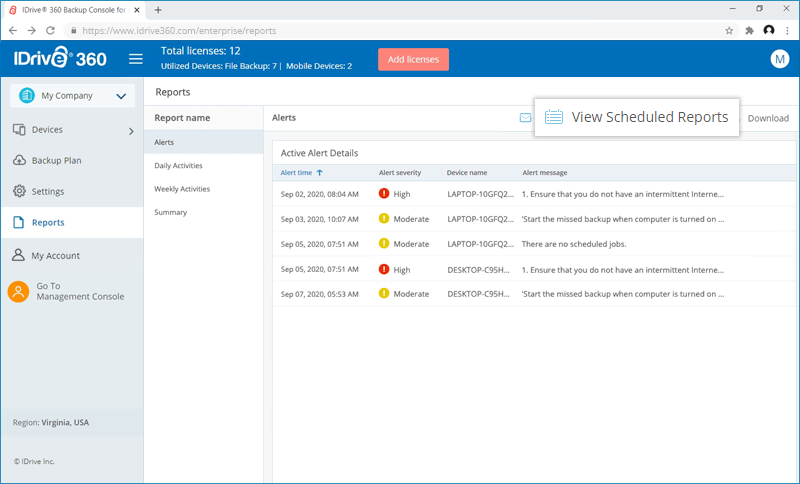The height and width of the screenshot is (484, 800).
Task: Click the Alert message column header
Action: 544,173
